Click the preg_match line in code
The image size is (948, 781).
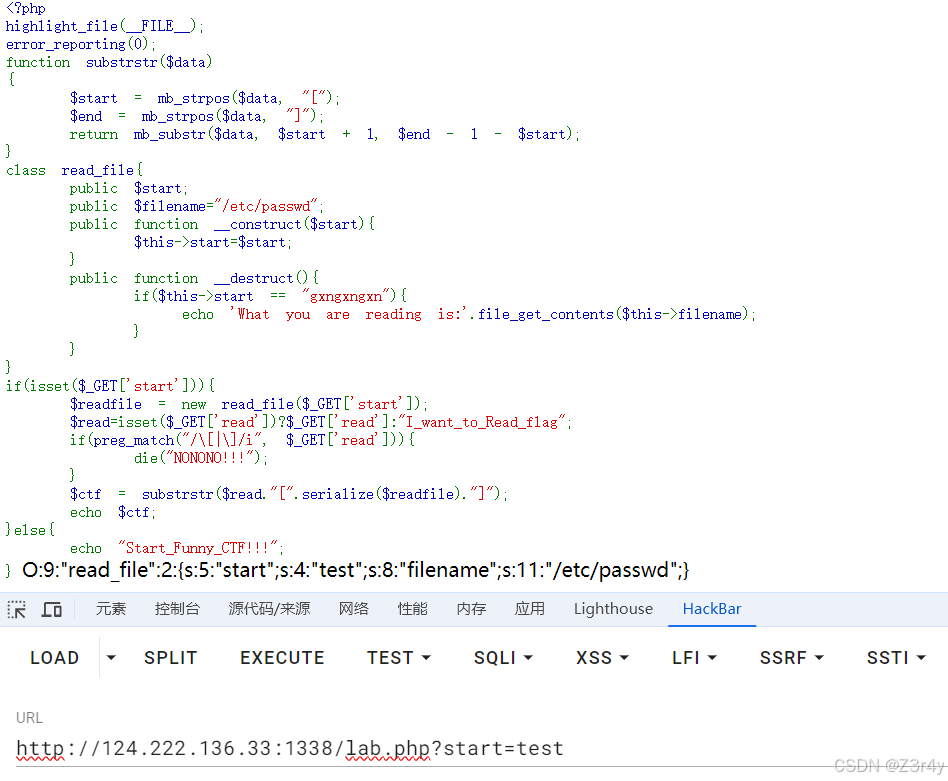(x=242, y=440)
